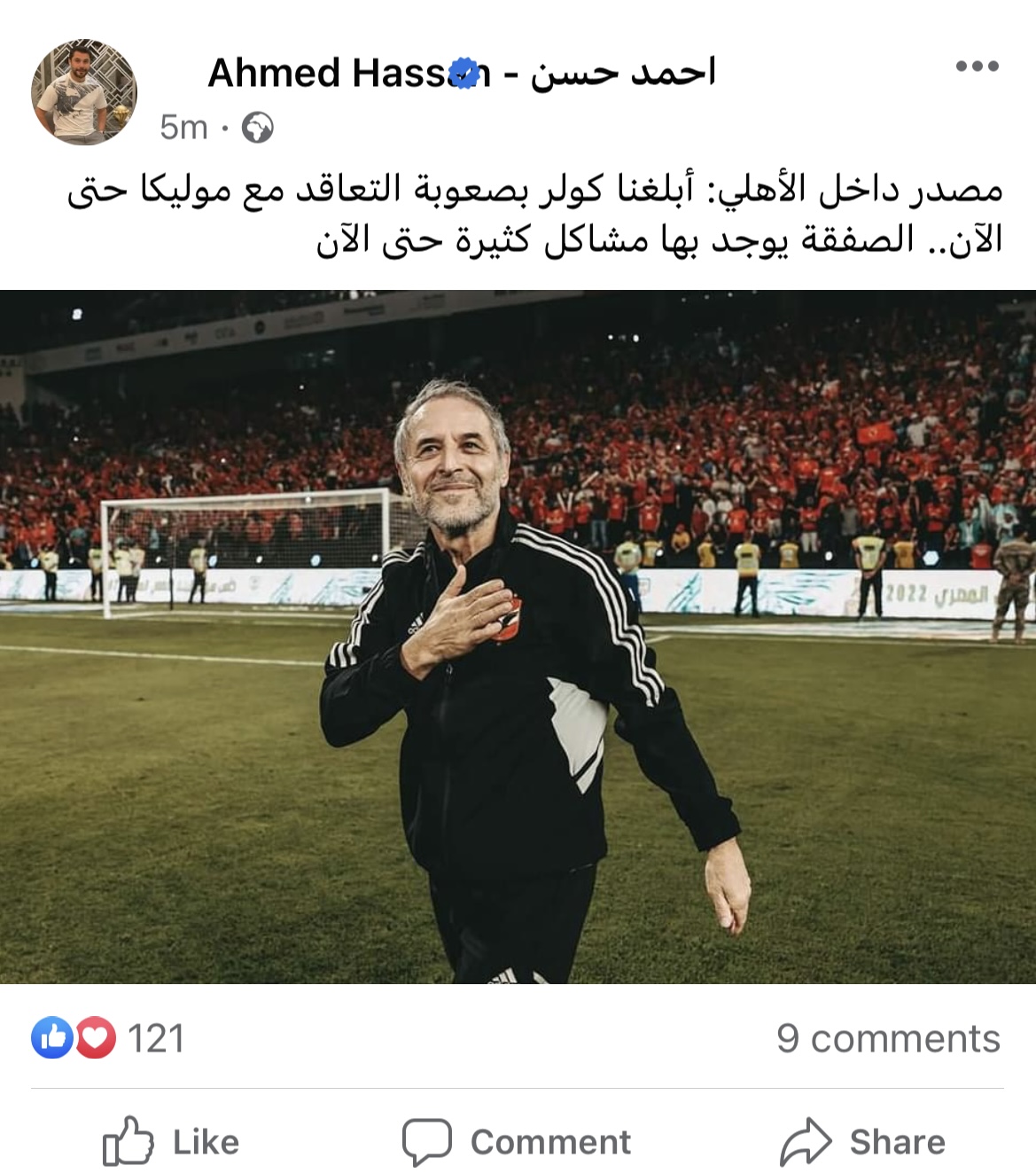
Task: Open the 9 comments link
Action: tap(889, 1038)
